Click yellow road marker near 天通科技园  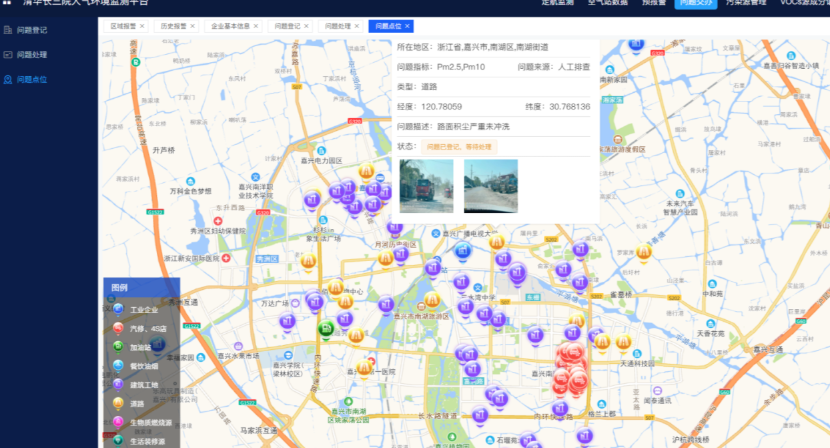[623, 343]
